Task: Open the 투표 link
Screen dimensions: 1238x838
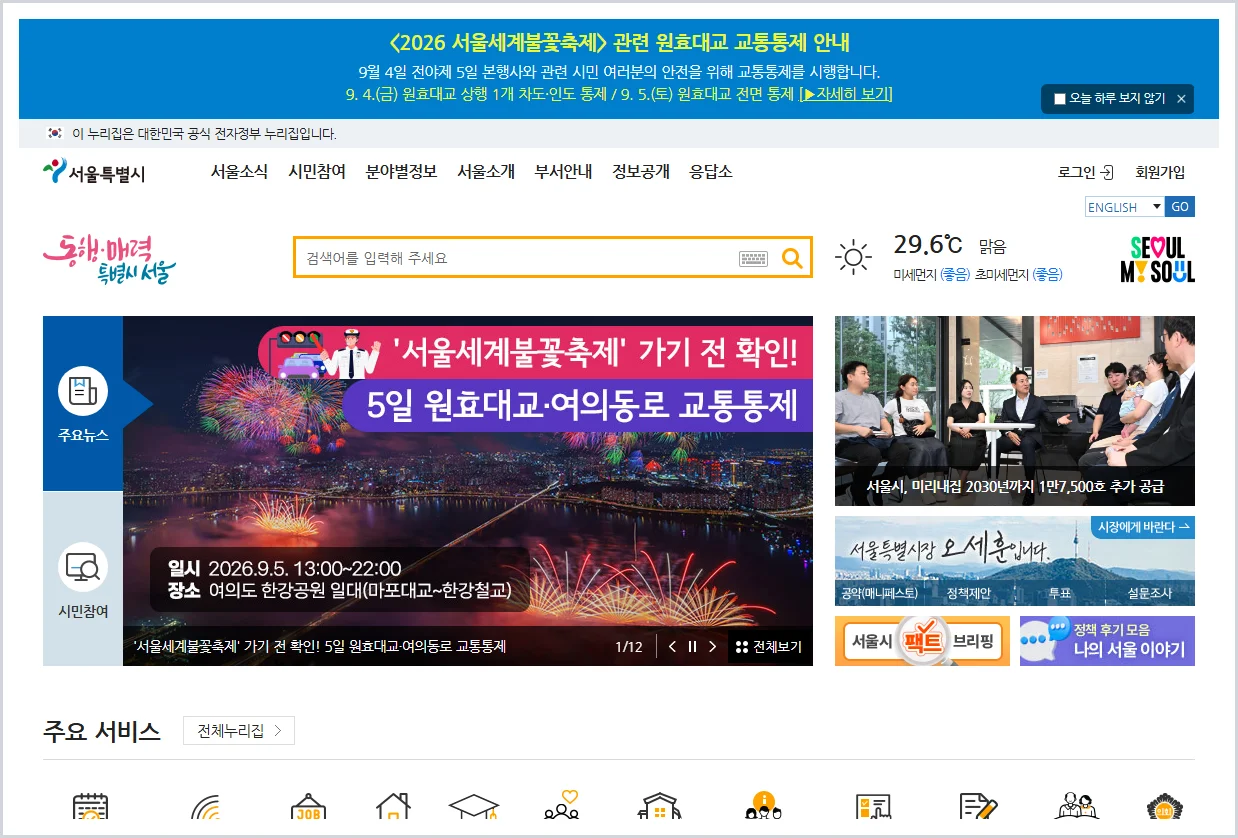Action: (1059, 593)
